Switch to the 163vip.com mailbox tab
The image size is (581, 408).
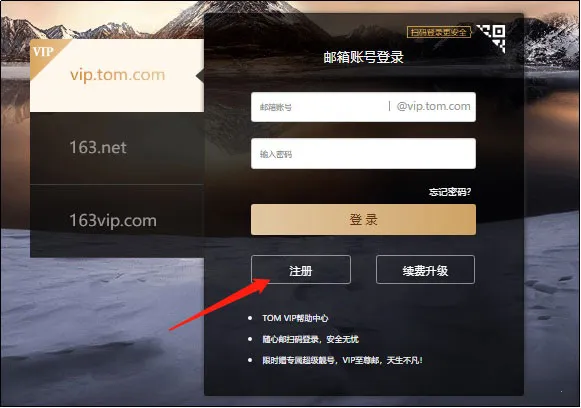point(117,221)
